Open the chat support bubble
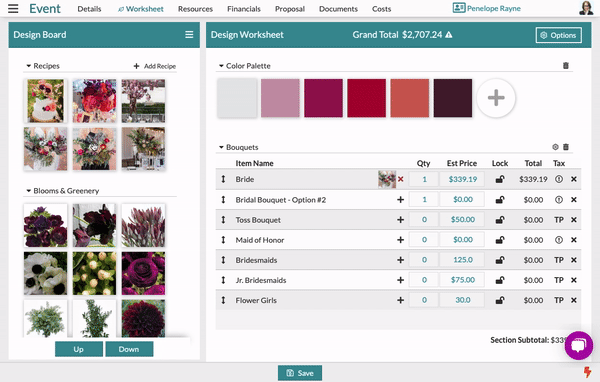This screenshot has width=600, height=382. coord(579,346)
